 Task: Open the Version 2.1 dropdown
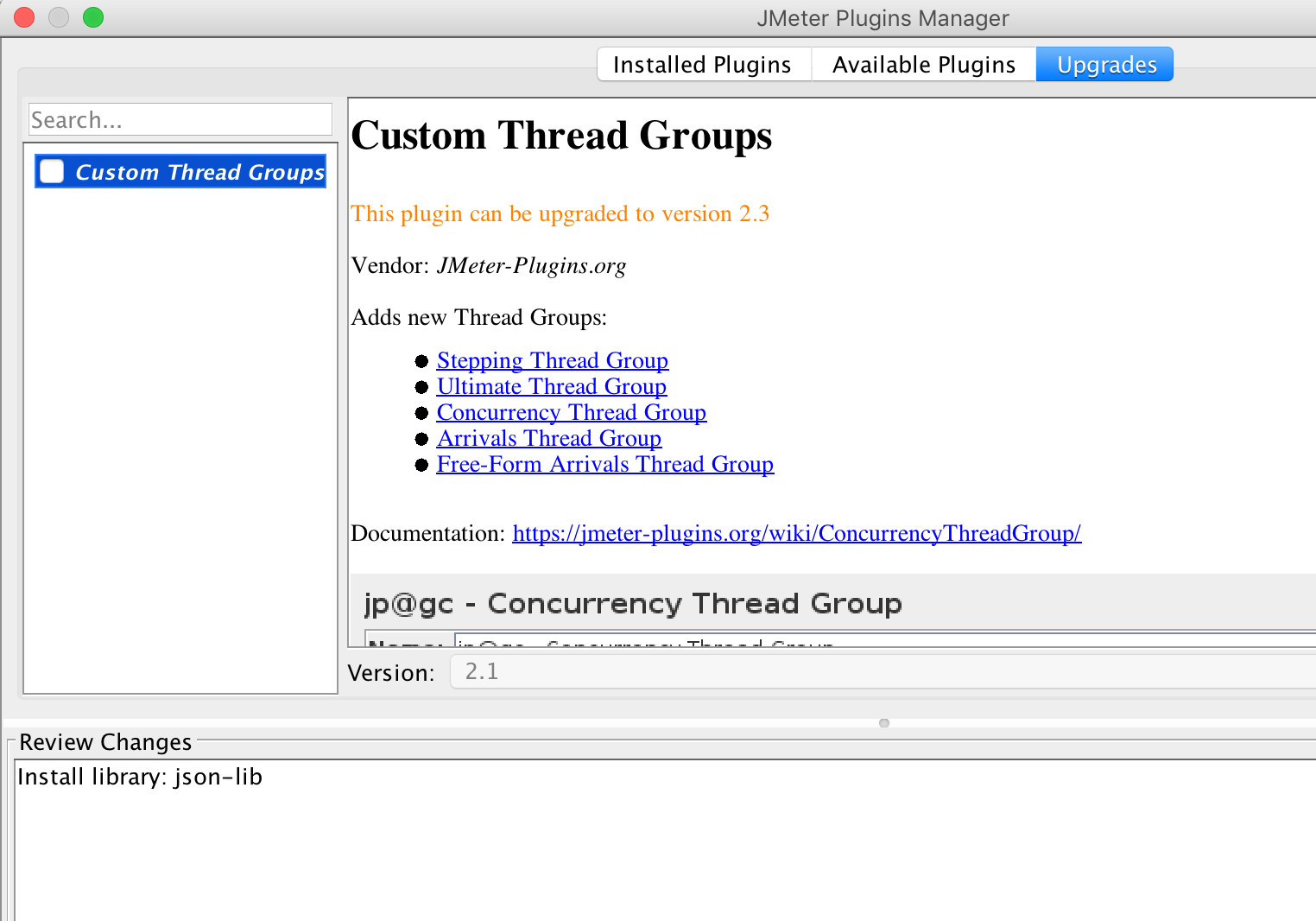click(883, 671)
